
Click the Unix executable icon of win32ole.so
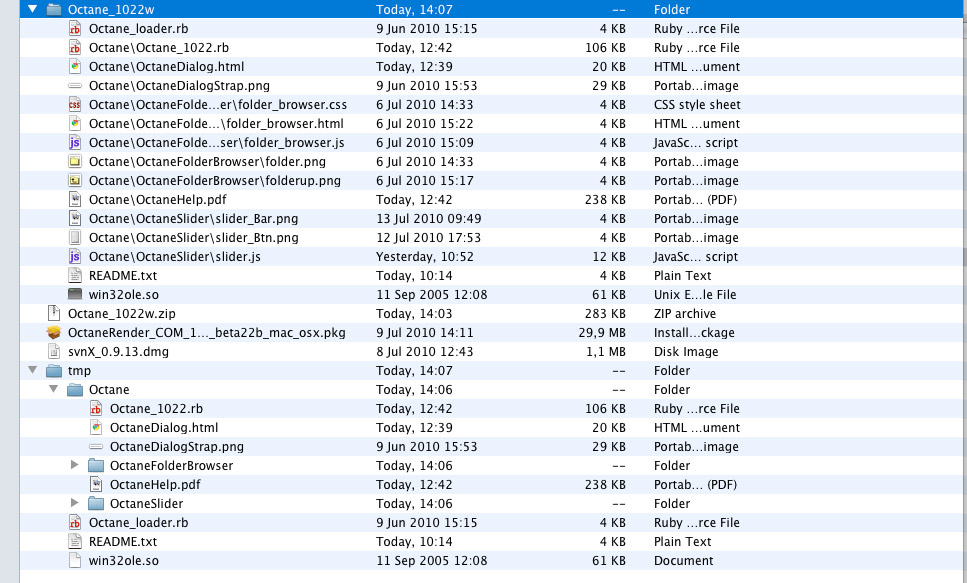(x=75, y=294)
